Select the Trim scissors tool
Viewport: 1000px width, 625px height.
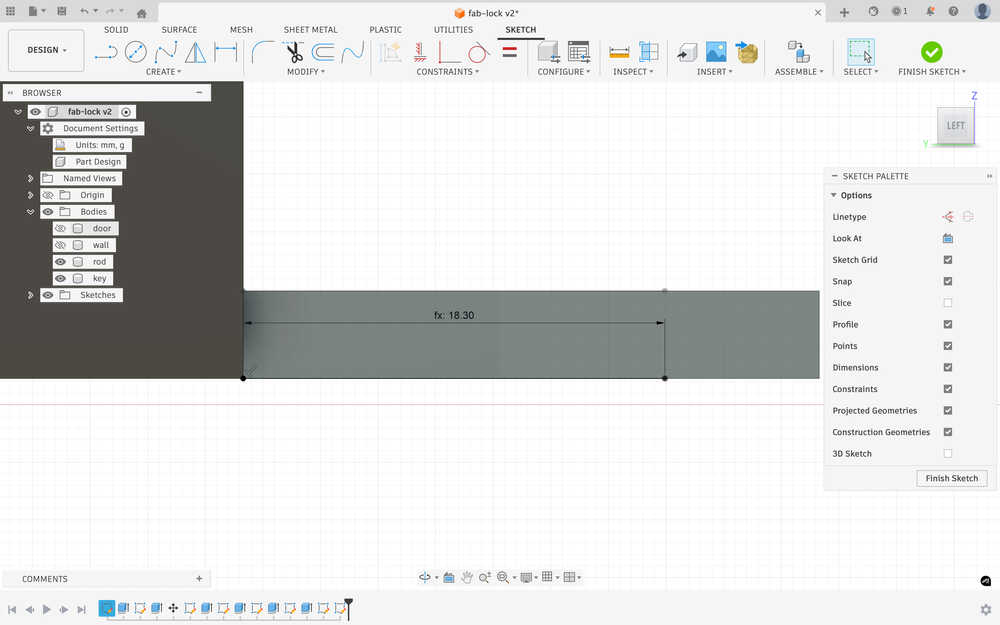(x=292, y=52)
